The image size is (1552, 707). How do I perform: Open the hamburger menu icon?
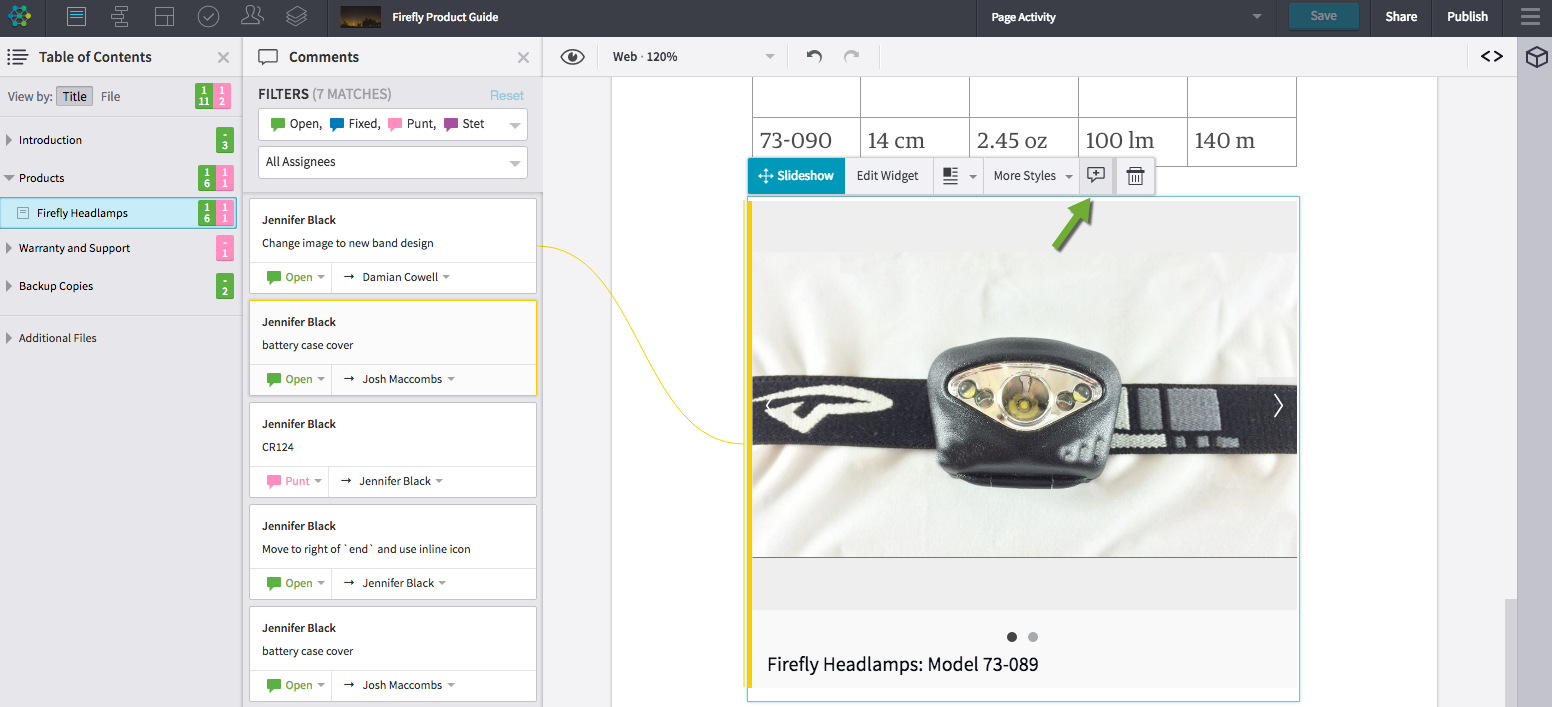click(1530, 17)
